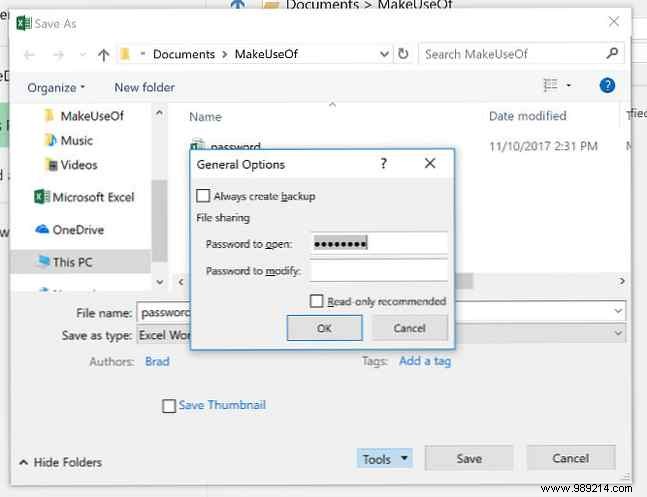The width and height of the screenshot is (647, 497).
Task: Cancel the Save As dialog
Action: click(571, 458)
